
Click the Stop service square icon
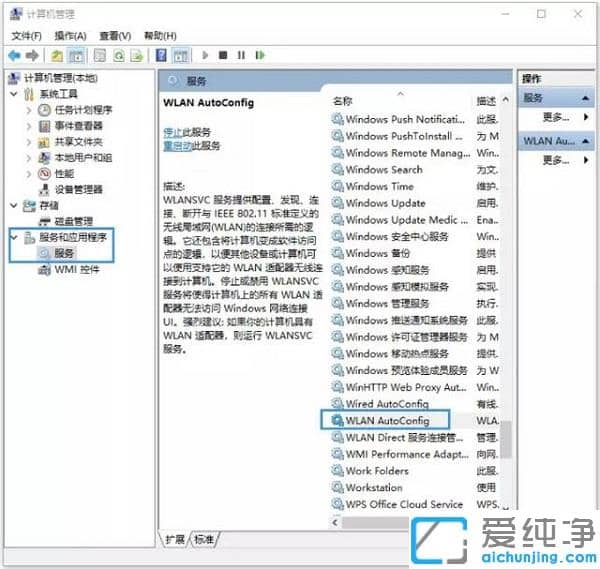223,55
